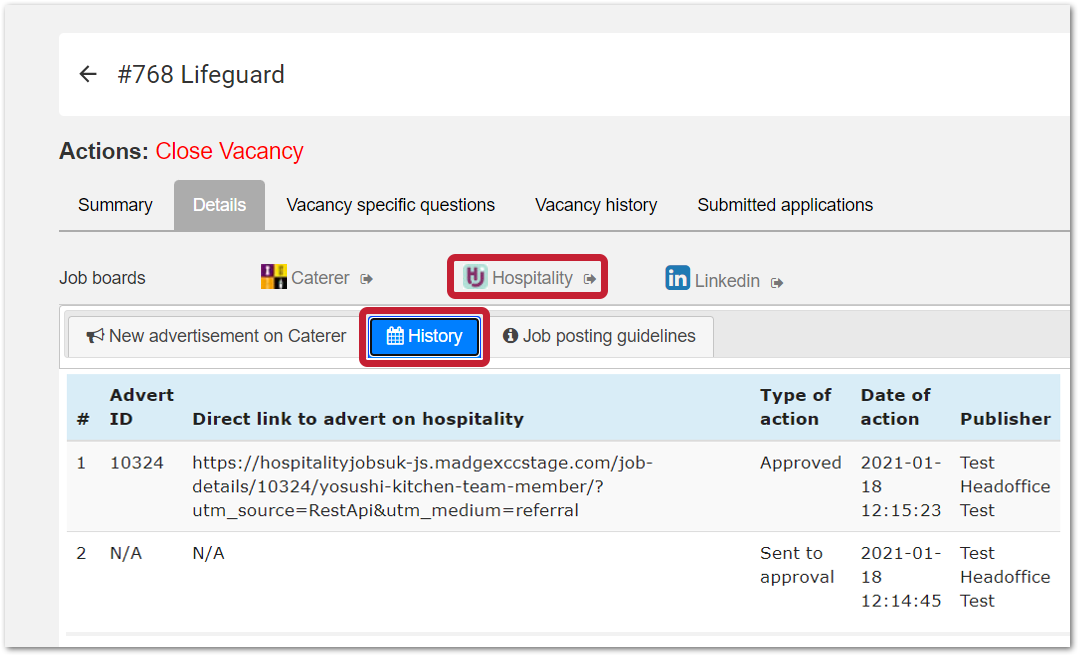
Task: Open the Vacancy history tab
Action: [x=596, y=205]
